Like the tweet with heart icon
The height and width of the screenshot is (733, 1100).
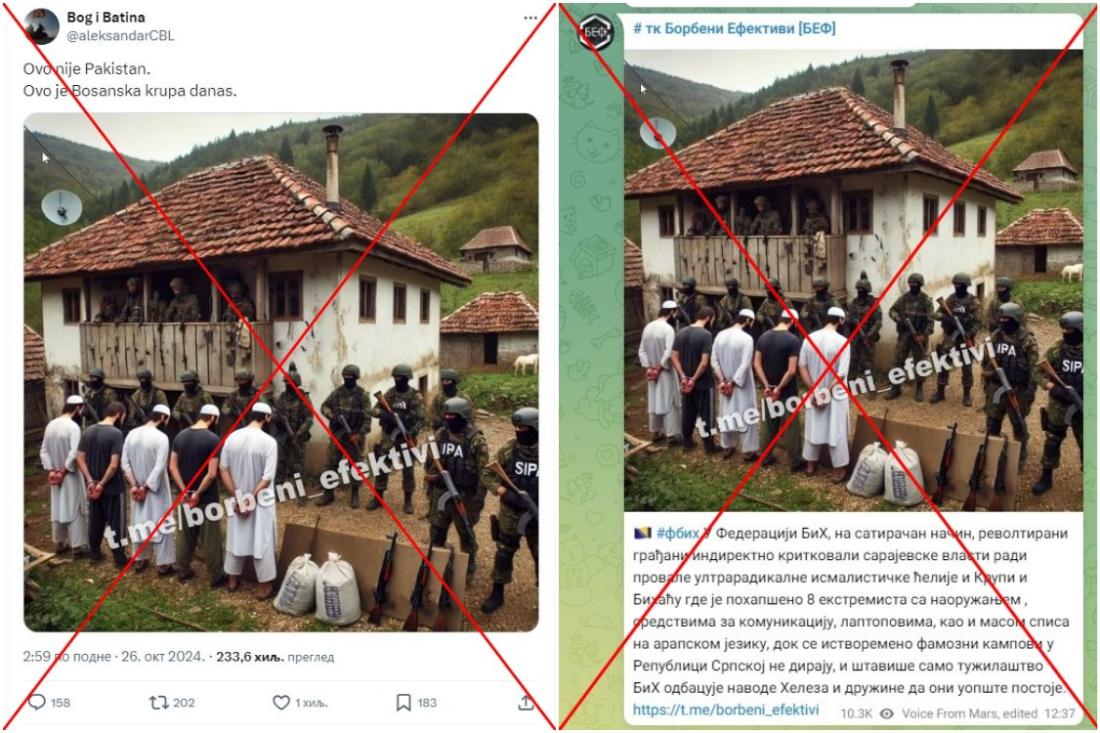point(281,702)
